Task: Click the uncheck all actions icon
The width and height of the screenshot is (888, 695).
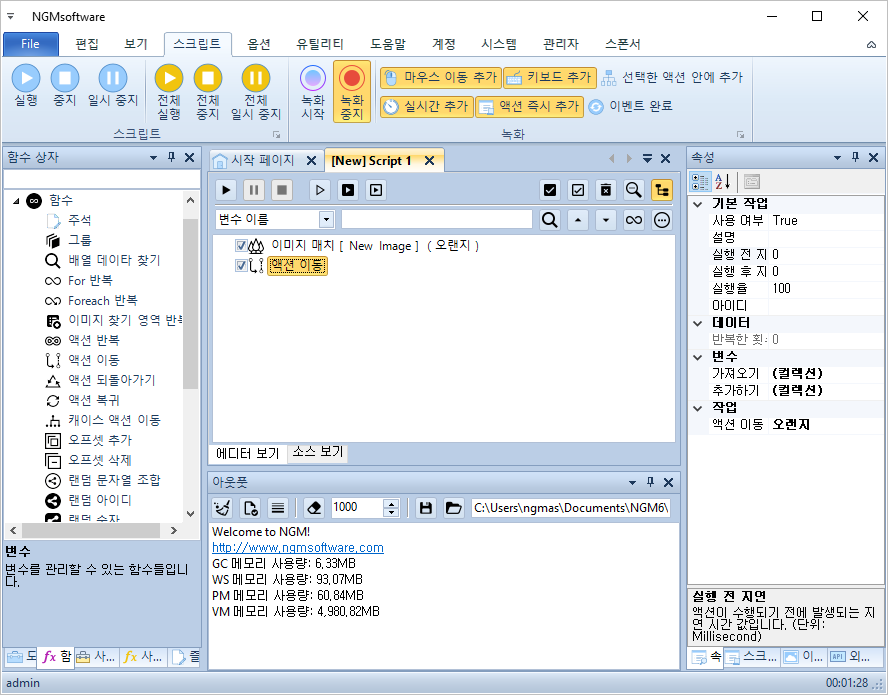Action: pos(578,190)
